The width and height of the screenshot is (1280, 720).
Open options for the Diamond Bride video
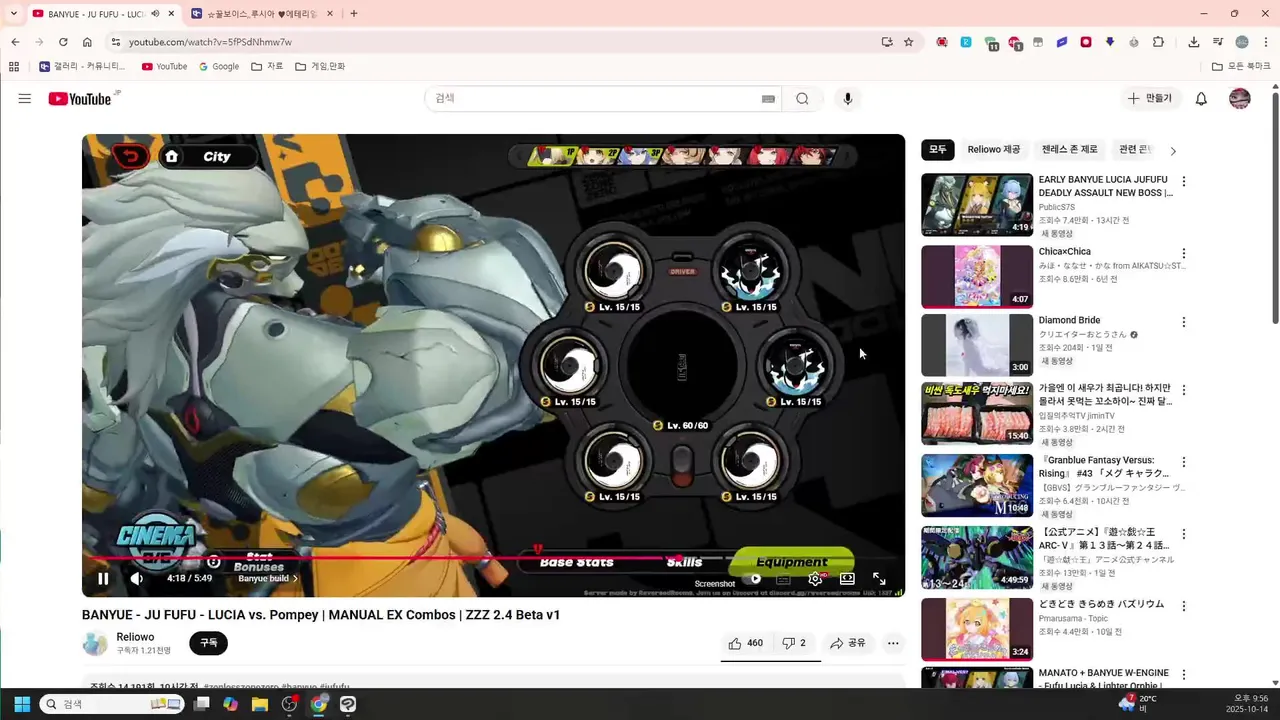tap(1184, 322)
